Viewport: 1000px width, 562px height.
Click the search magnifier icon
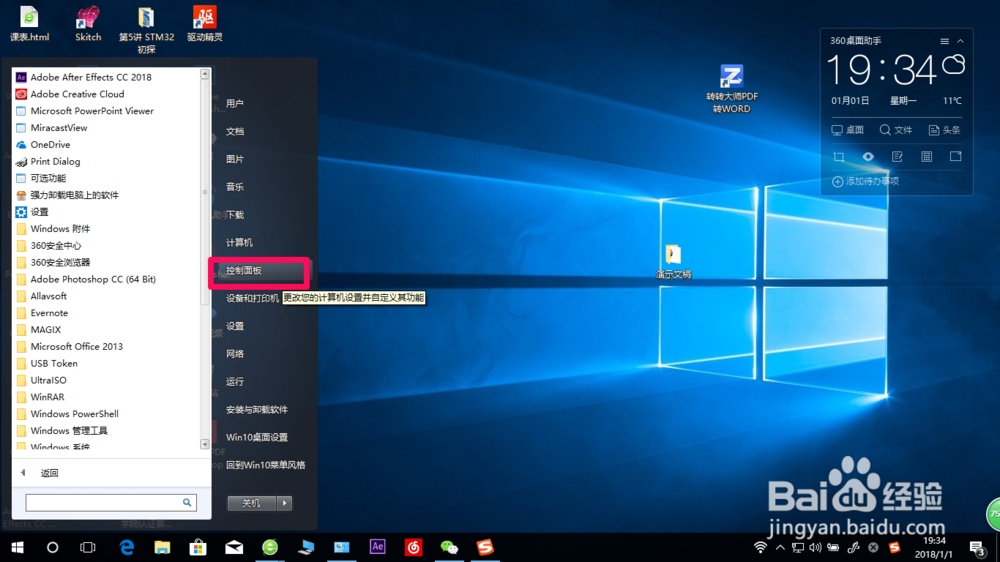click(x=187, y=503)
